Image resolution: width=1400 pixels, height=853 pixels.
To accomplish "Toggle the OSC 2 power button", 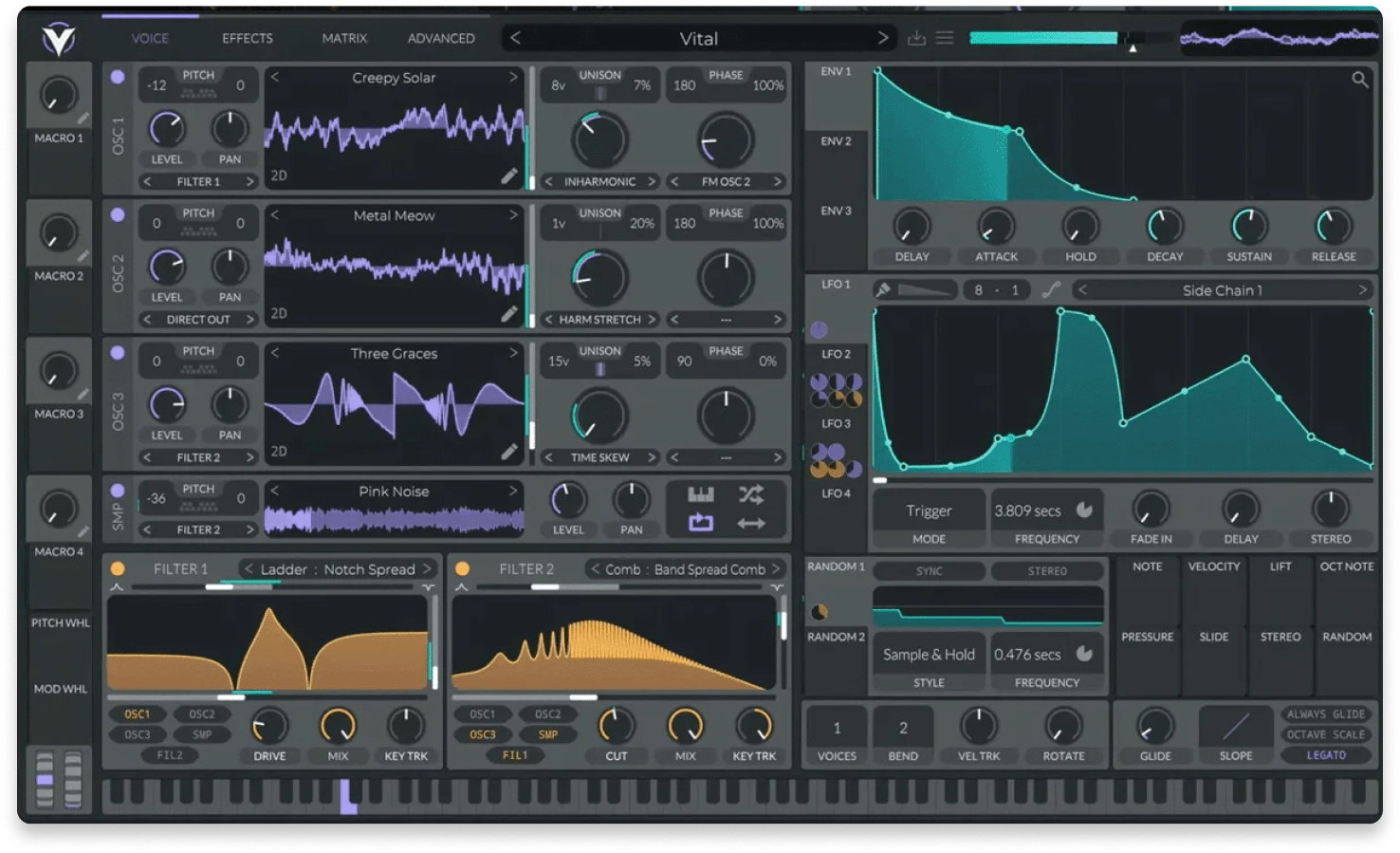I will (x=118, y=215).
